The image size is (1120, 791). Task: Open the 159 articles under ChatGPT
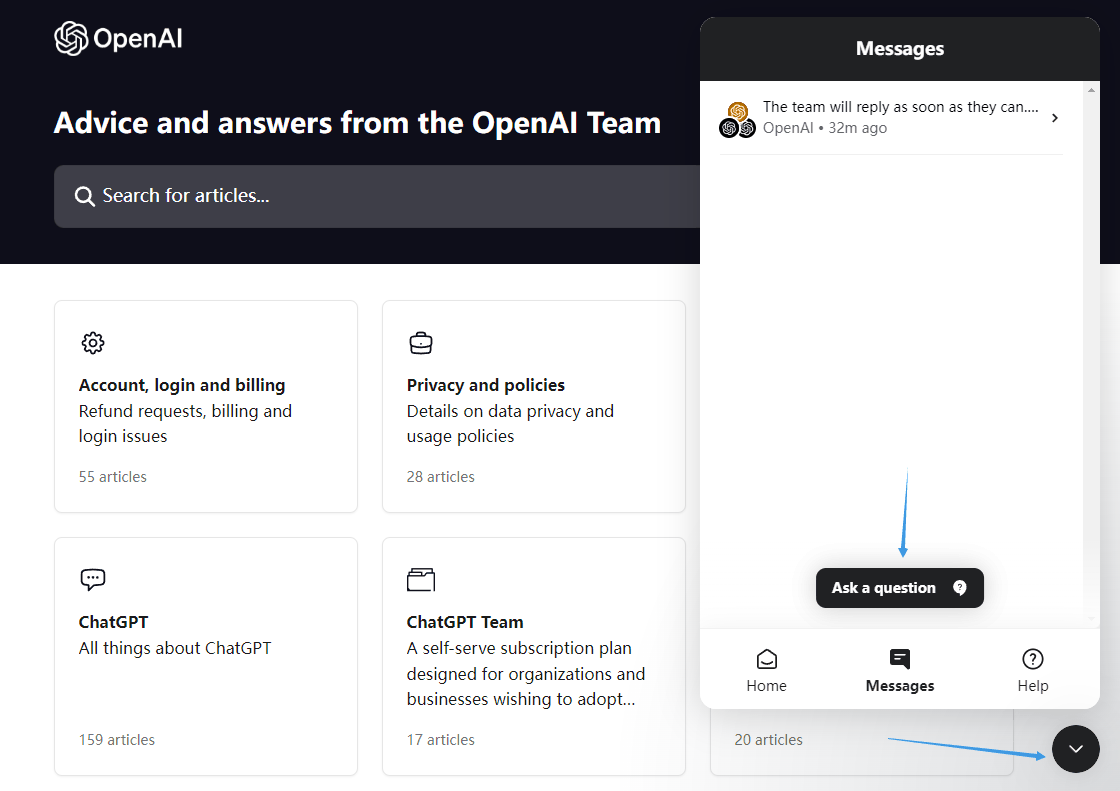116,739
